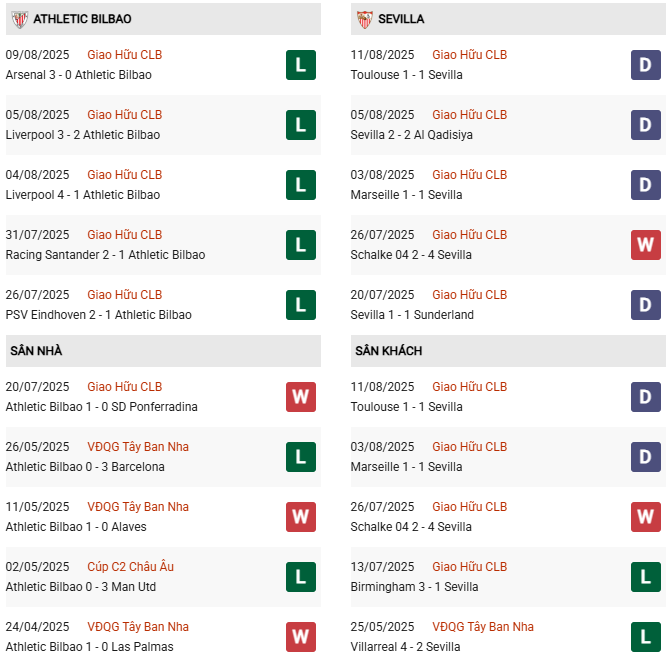This screenshot has height=660, width=666.
Task: Click the Sevilla club crest
Action: [x=365, y=19]
